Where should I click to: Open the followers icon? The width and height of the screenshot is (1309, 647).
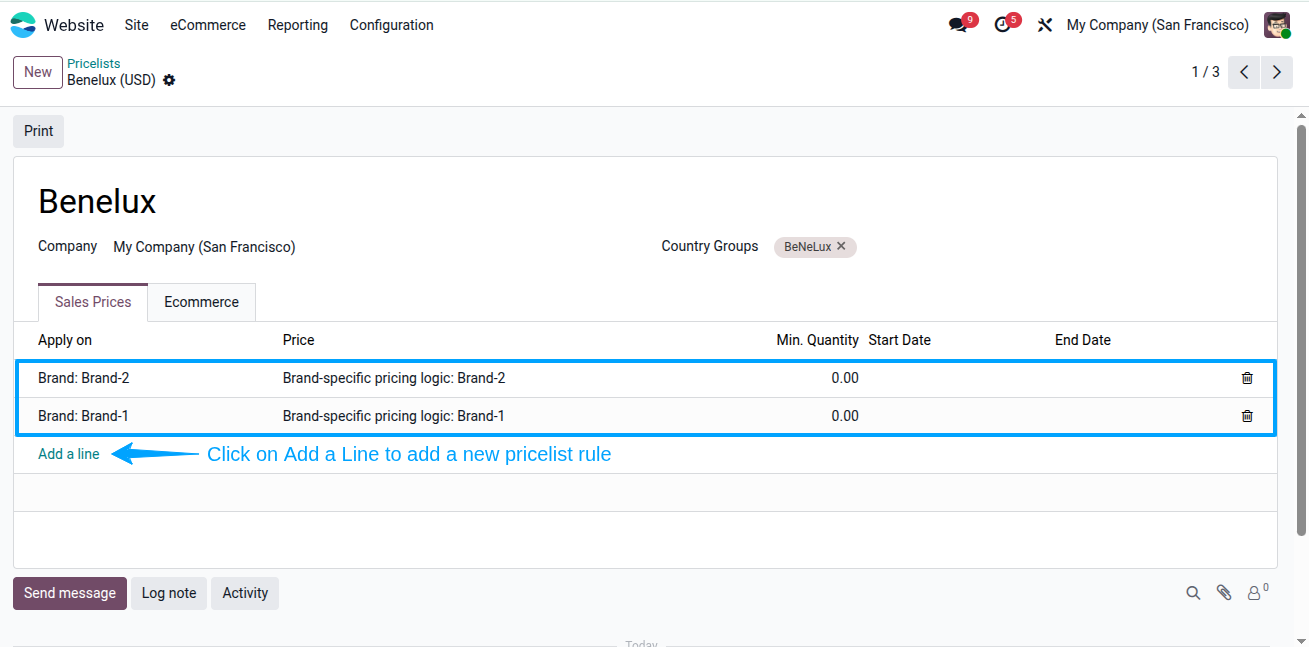point(1257,592)
